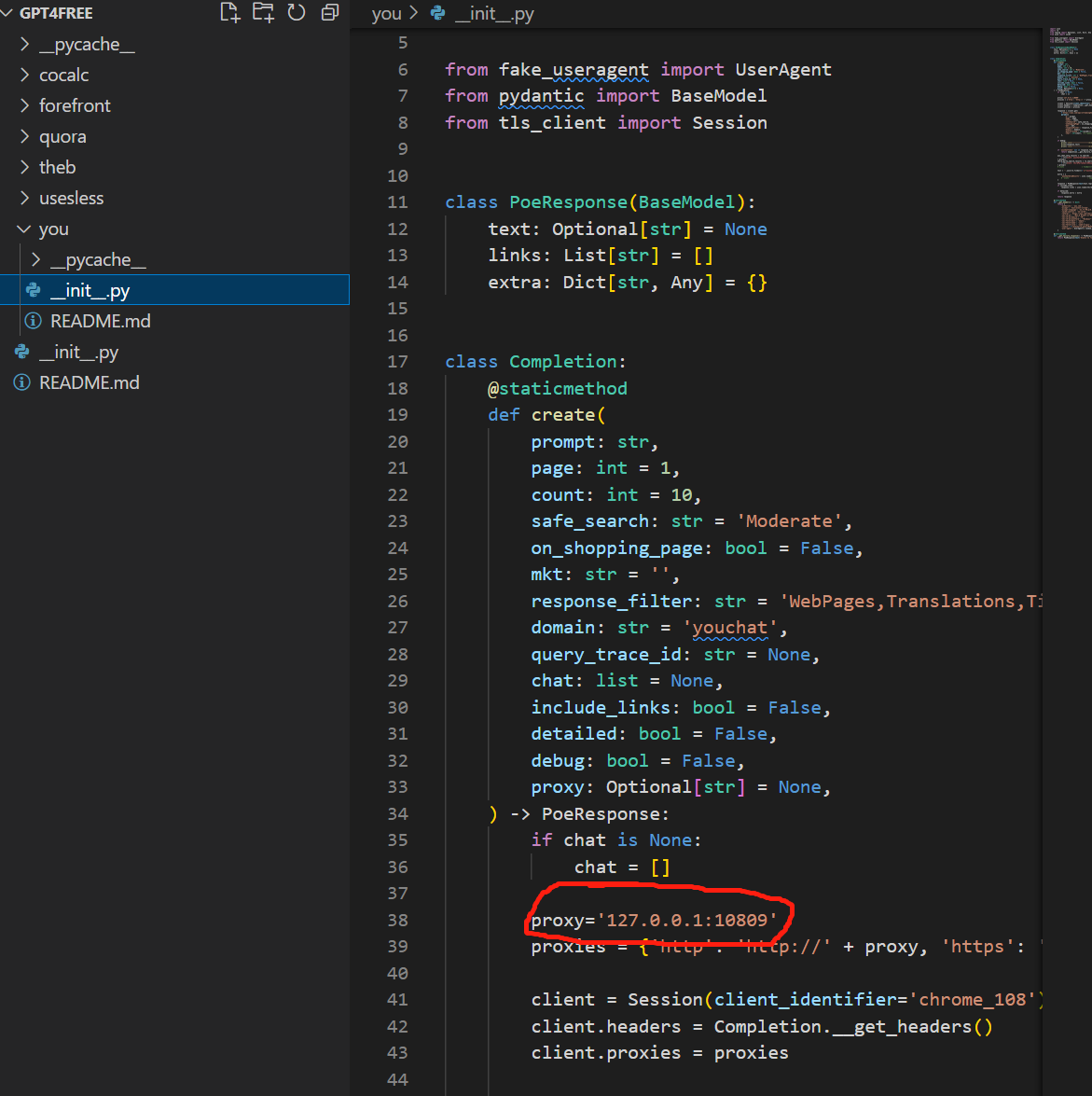This screenshot has height=1096, width=1092.
Task: Click the New File icon in explorer header
Action: pos(229,12)
